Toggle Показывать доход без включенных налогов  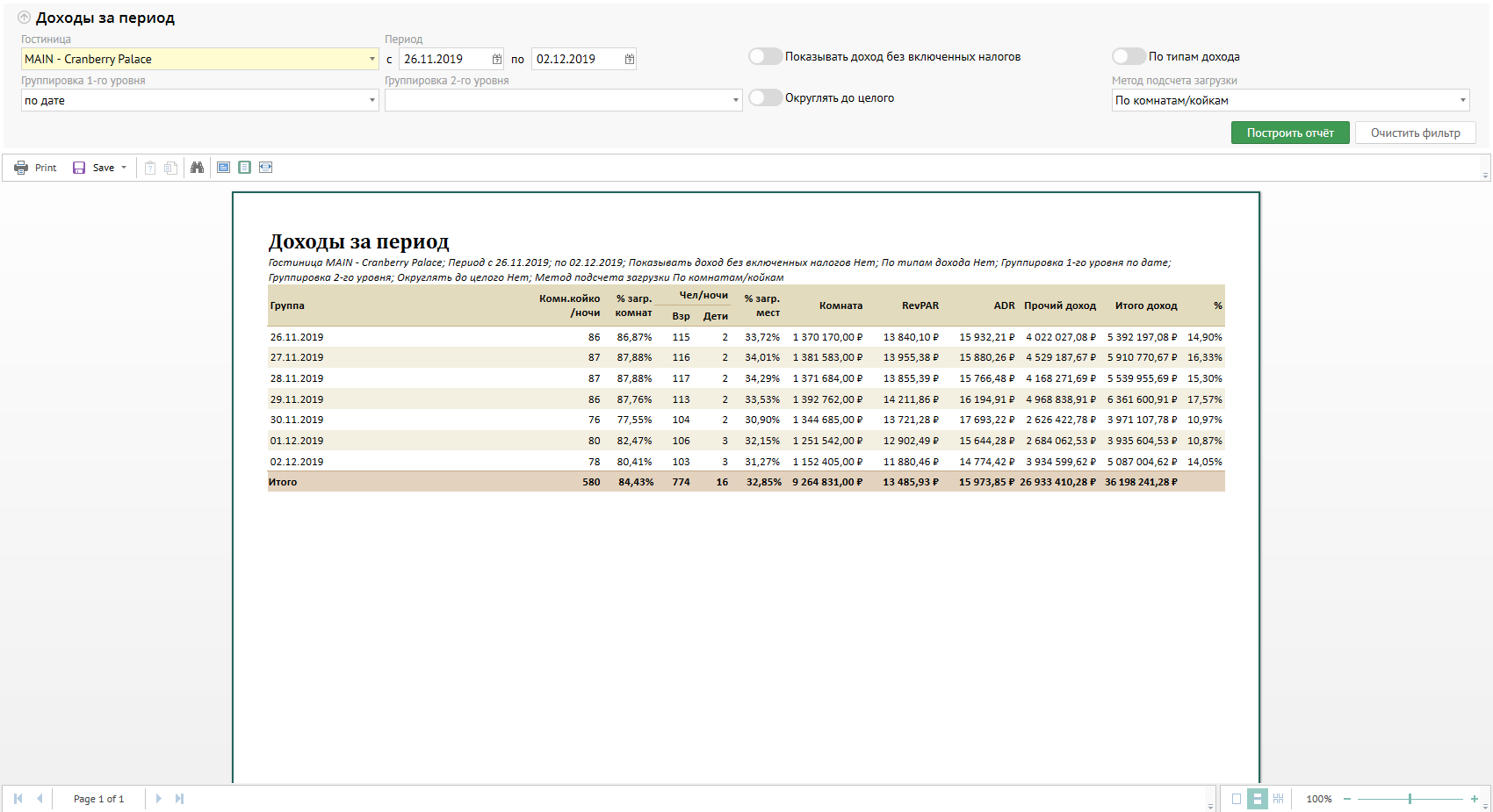pyautogui.click(x=765, y=56)
